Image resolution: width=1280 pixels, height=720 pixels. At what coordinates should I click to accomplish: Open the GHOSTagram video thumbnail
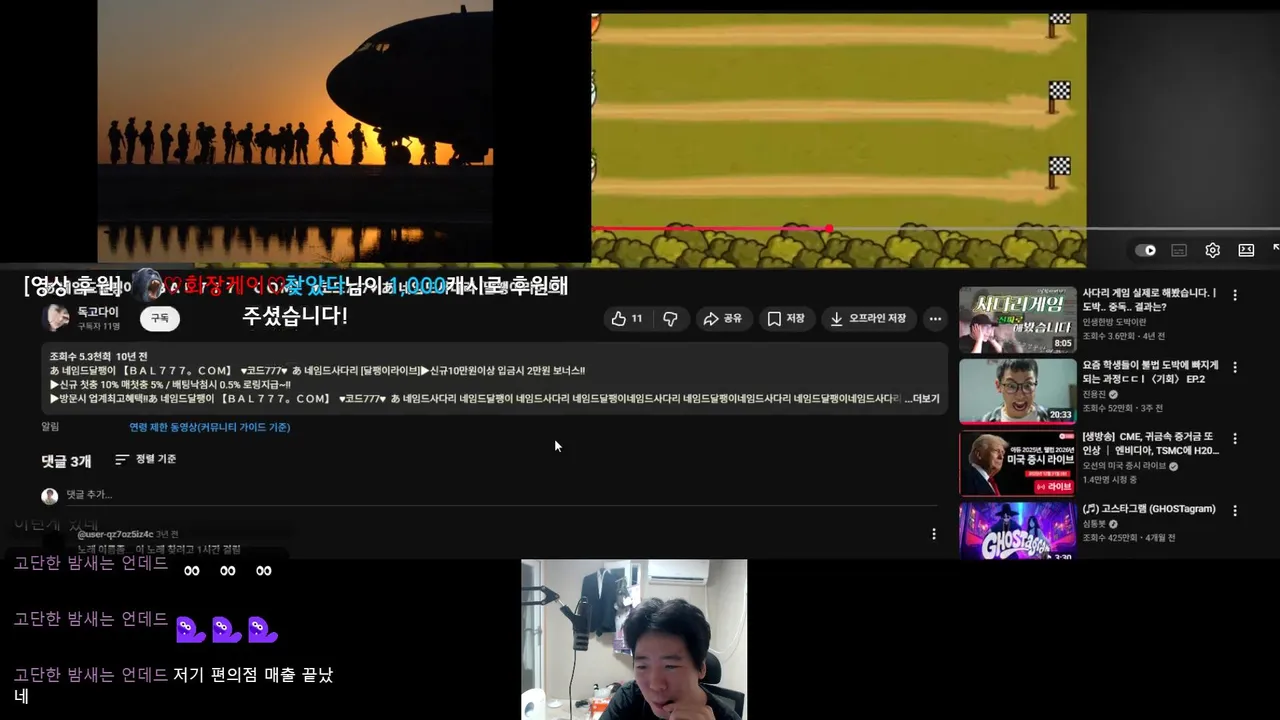1018,530
